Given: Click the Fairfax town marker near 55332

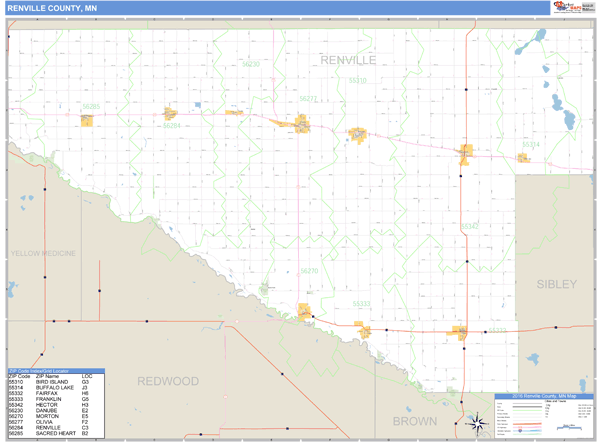Looking at the screenshot, I should [462, 332].
